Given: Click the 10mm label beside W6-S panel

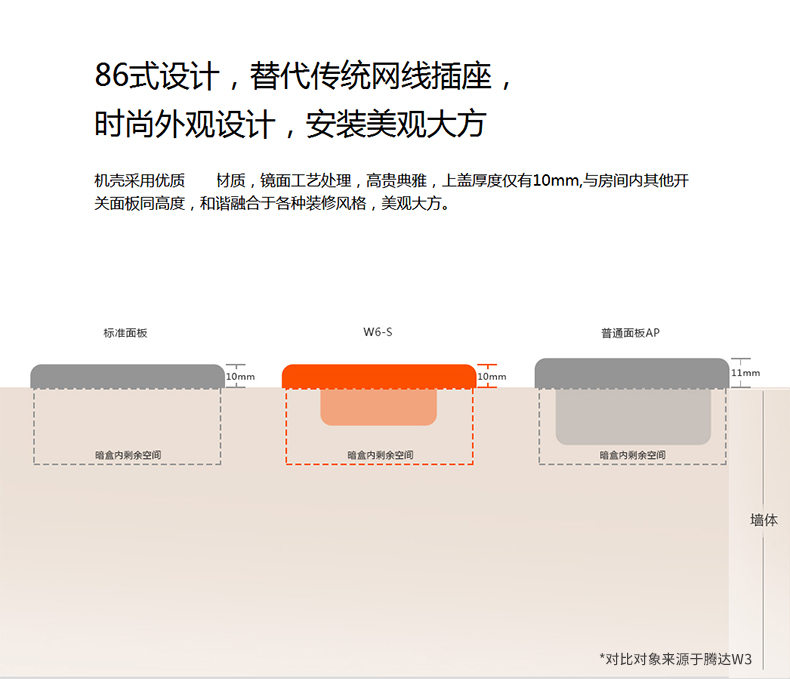Looking at the screenshot, I should [492, 377].
